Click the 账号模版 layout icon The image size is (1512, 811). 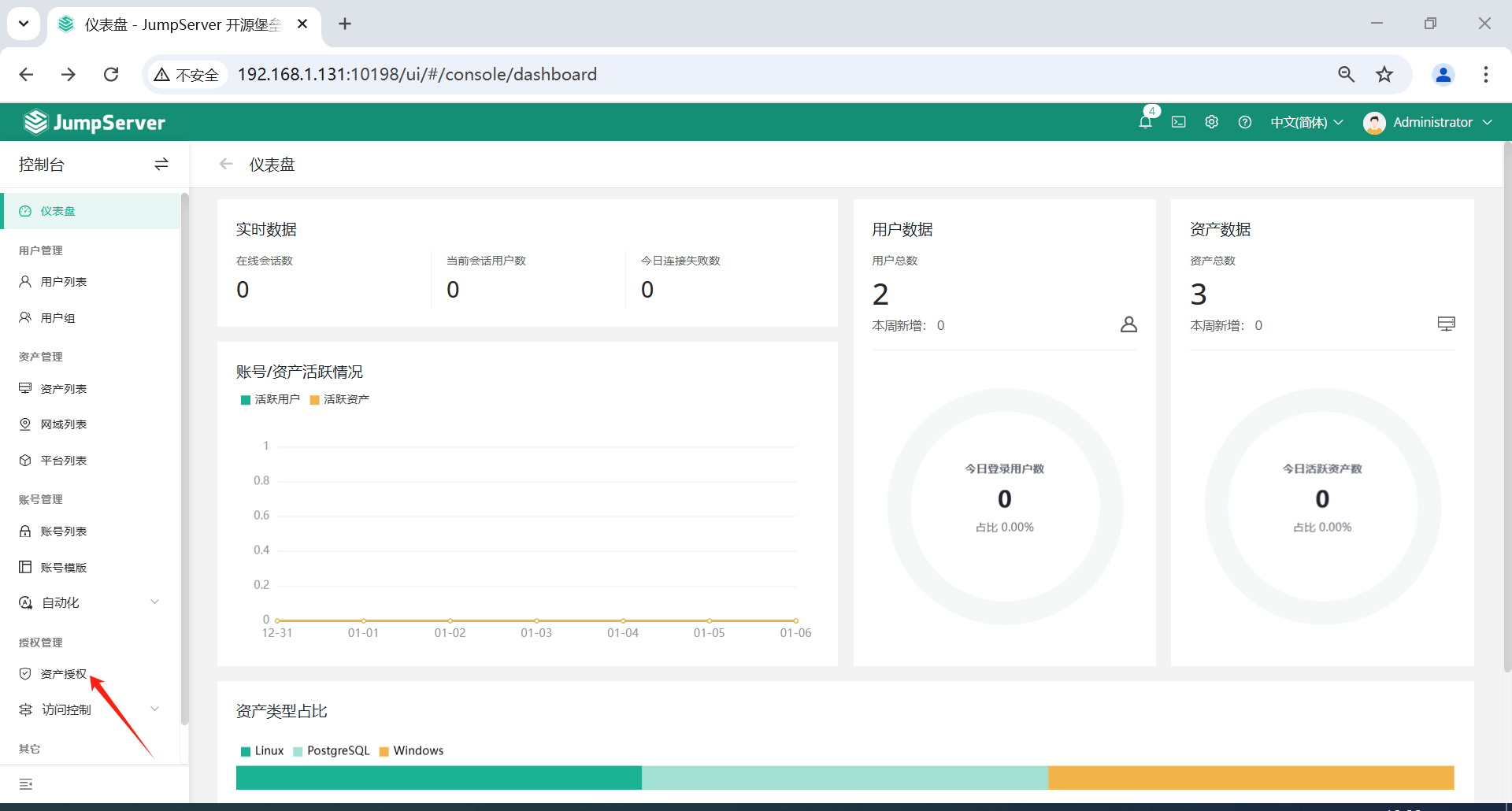pos(25,568)
